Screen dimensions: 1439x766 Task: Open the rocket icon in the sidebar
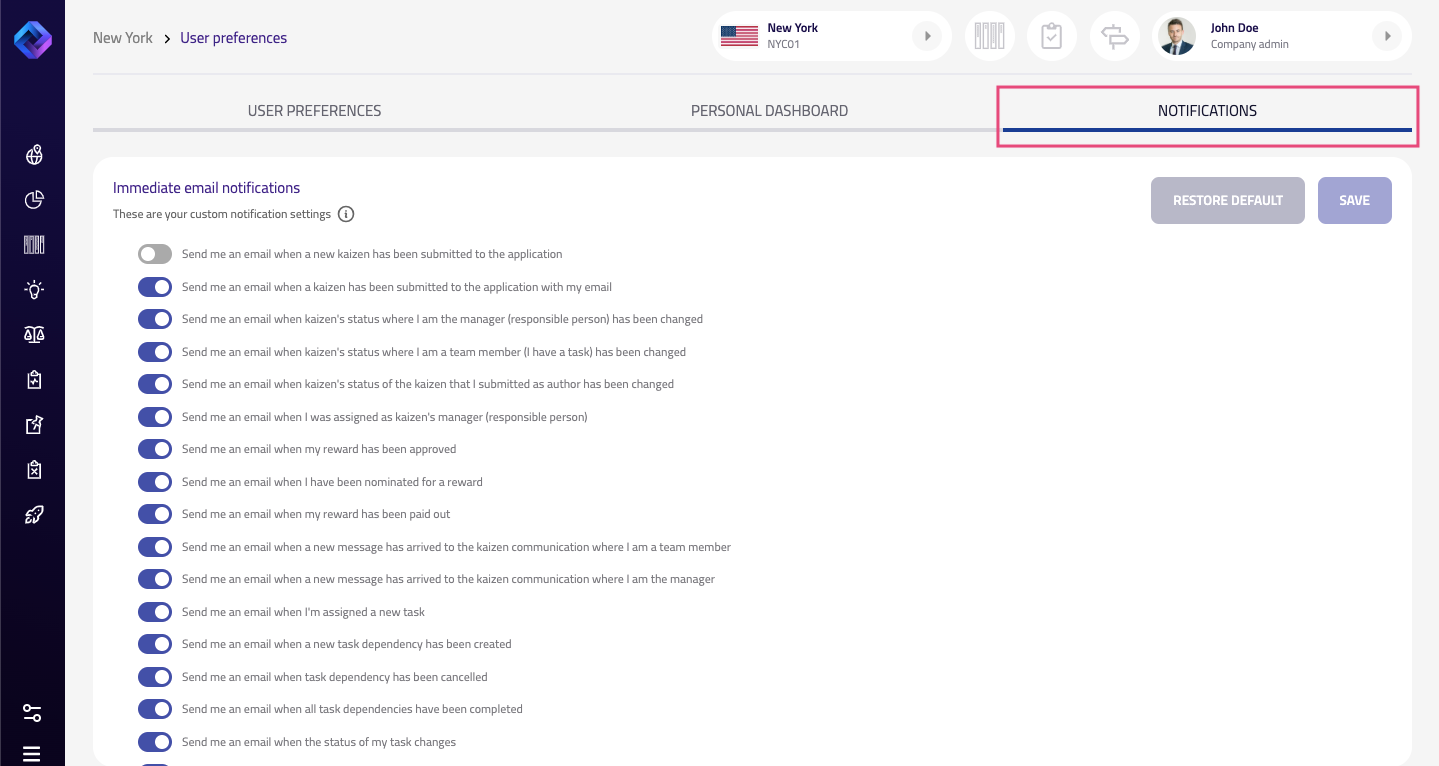(x=34, y=515)
